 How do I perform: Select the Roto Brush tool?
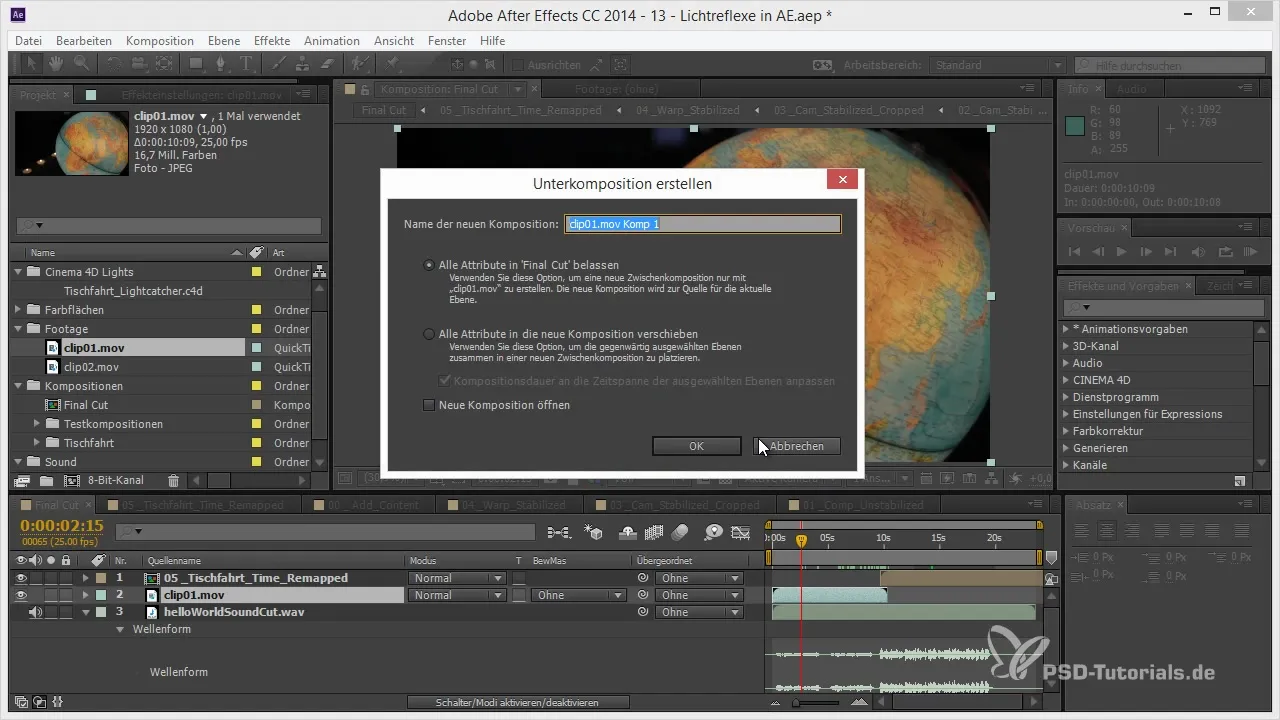point(360,64)
